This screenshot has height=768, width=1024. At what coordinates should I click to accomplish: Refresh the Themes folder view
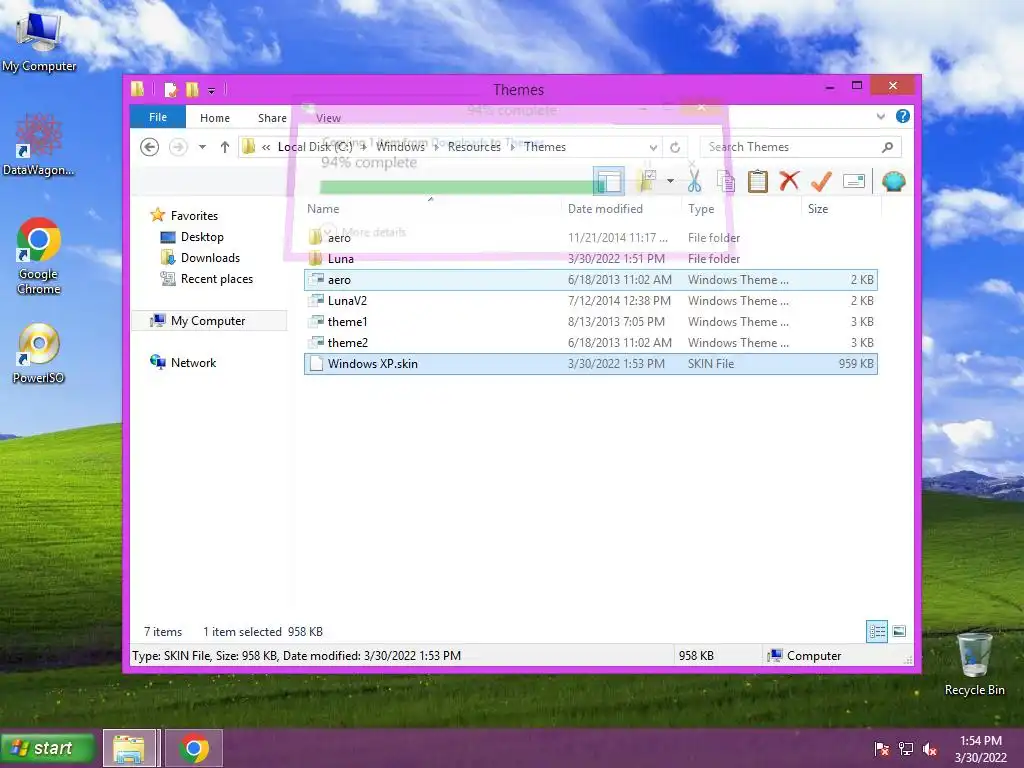pos(675,147)
